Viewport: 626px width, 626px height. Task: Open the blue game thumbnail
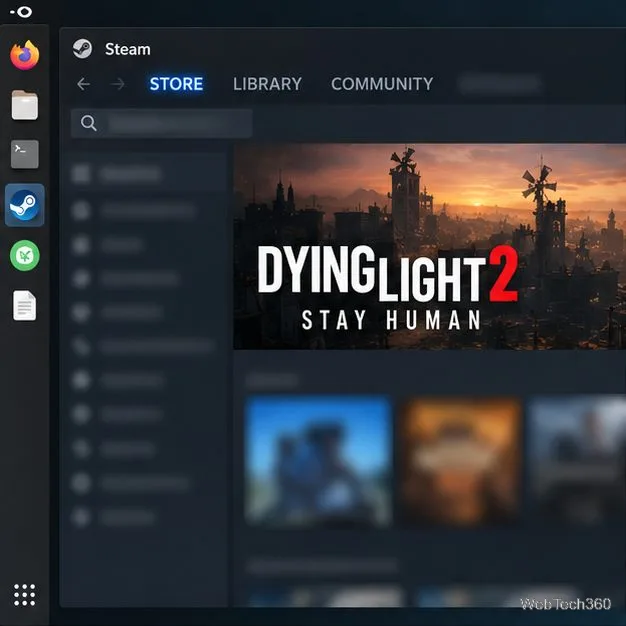[x=318, y=460]
